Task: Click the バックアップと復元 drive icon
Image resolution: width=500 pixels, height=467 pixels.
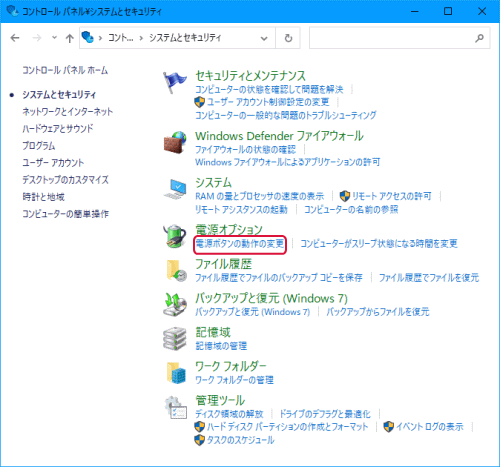Action: click(175, 304)
